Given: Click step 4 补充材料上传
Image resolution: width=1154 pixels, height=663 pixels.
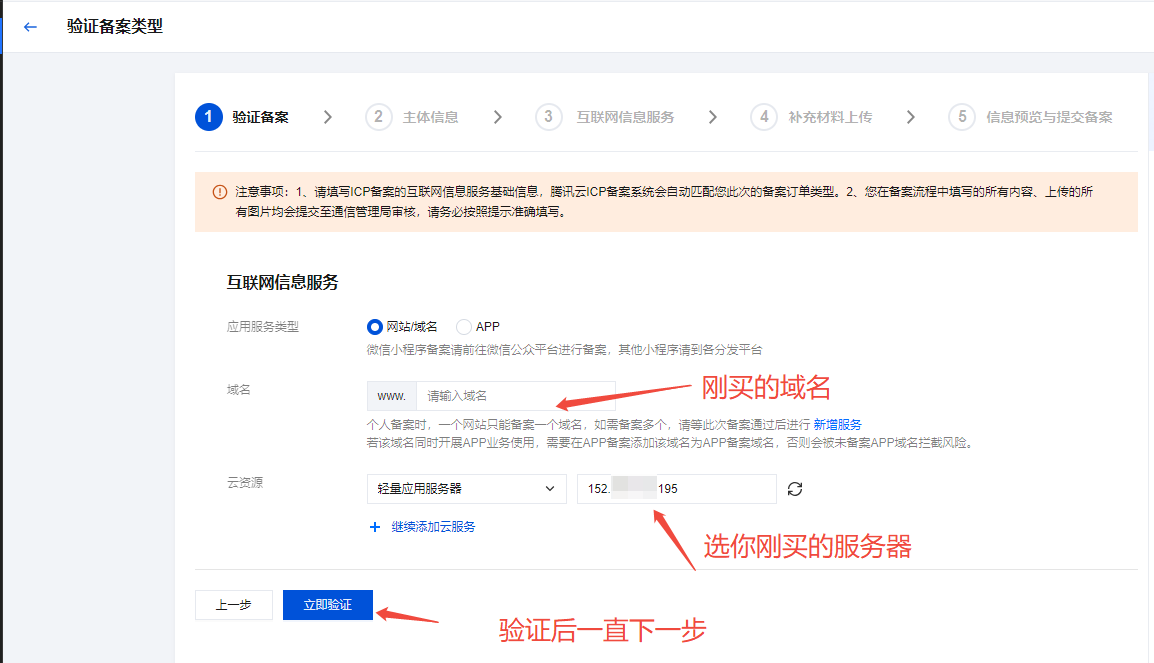Looking at the screenshot, I should coord(811,117).
